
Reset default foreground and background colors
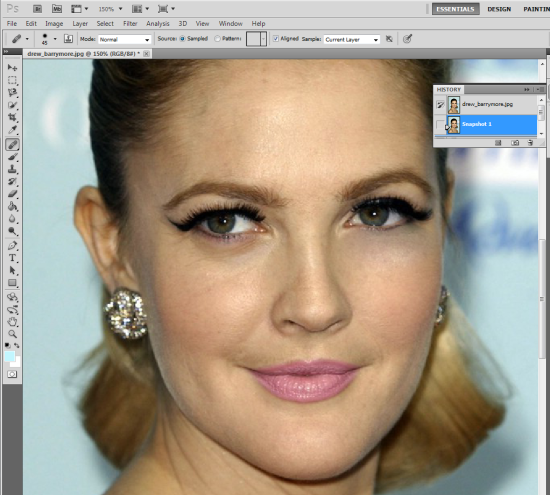tap(7, 346)
